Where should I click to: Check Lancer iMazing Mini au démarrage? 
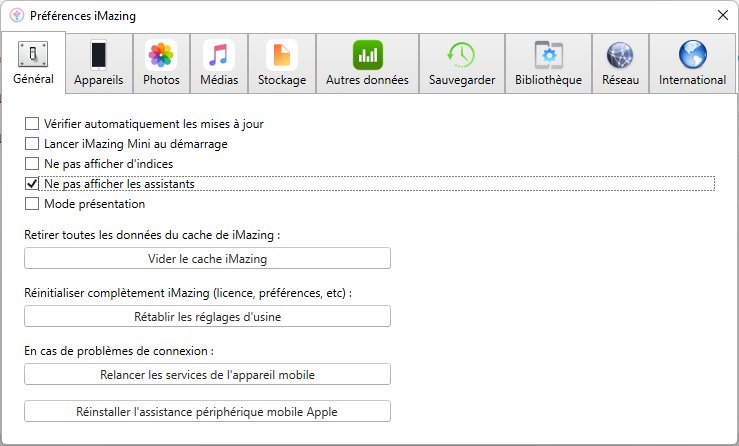[32, 143]
